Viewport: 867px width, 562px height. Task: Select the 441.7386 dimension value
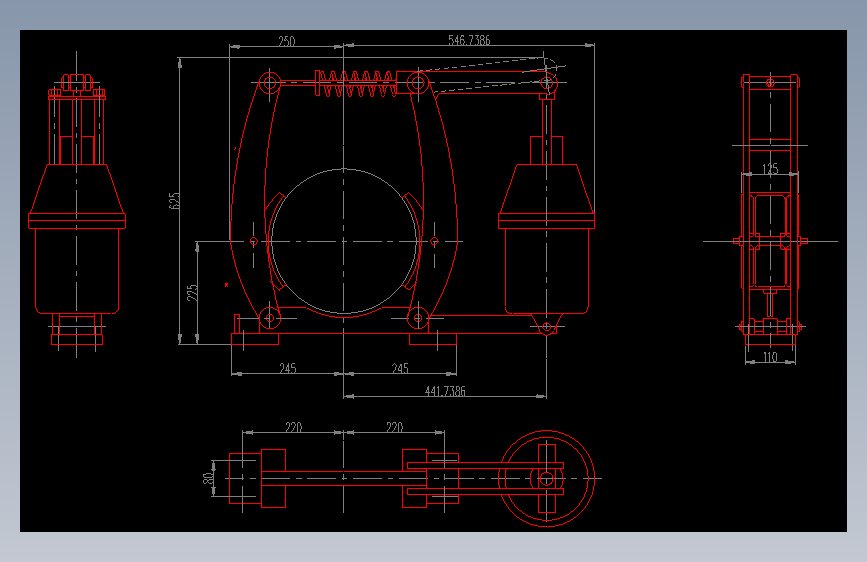[x=445, y=391]
